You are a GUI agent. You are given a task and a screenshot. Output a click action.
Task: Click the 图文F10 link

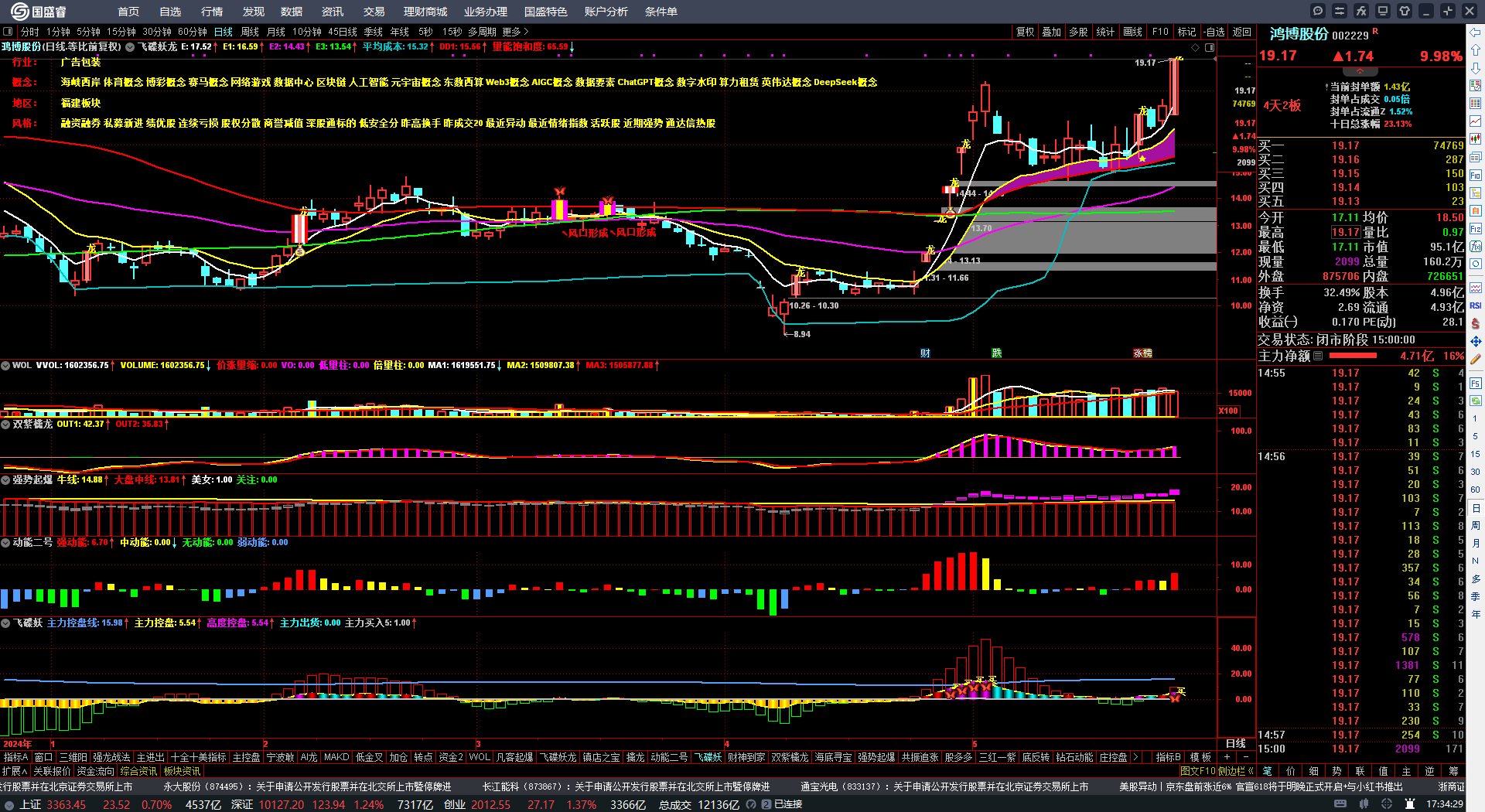(x=1198, y=771)
